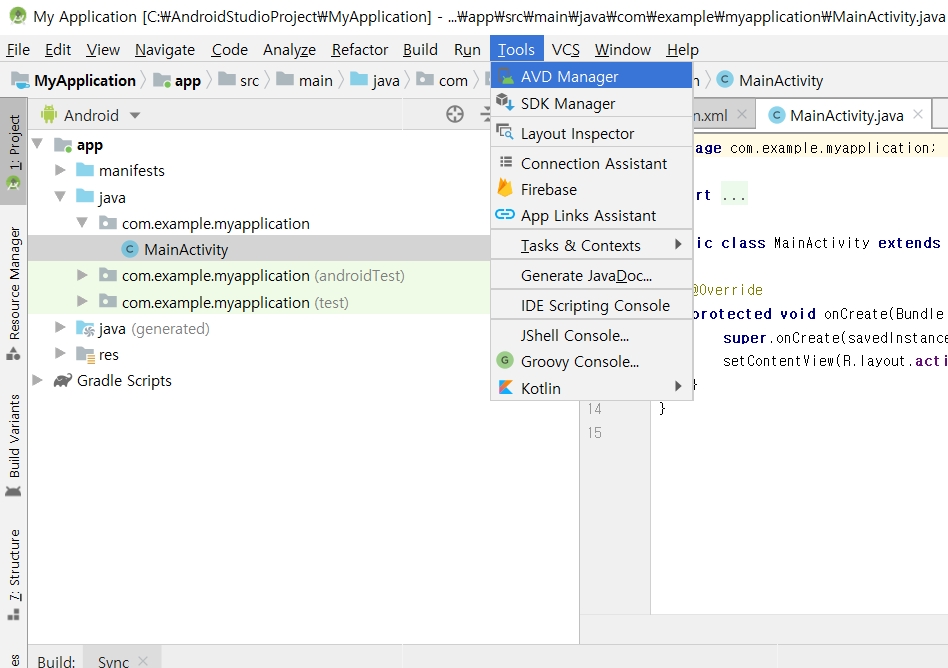Expand the res folder

coord(60,353)
